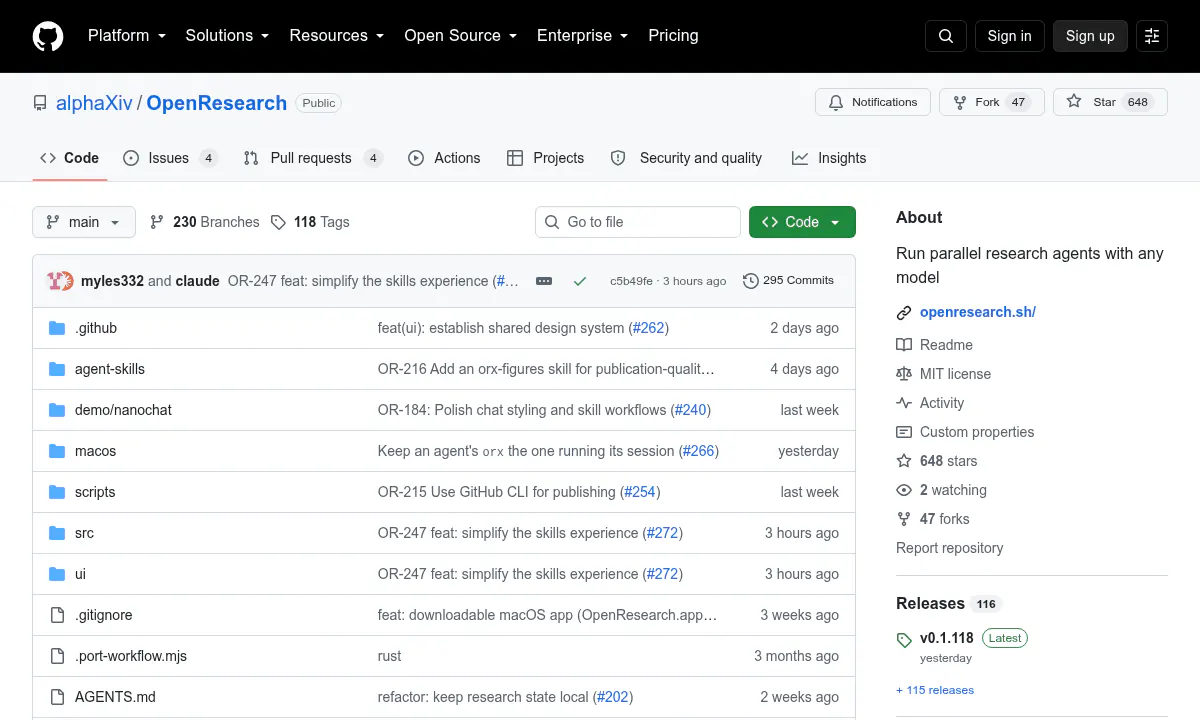Visit the openresearch.sh website link
This screenshot has width=1200, height=720.
pyautogui.click(x=978, y=312)
